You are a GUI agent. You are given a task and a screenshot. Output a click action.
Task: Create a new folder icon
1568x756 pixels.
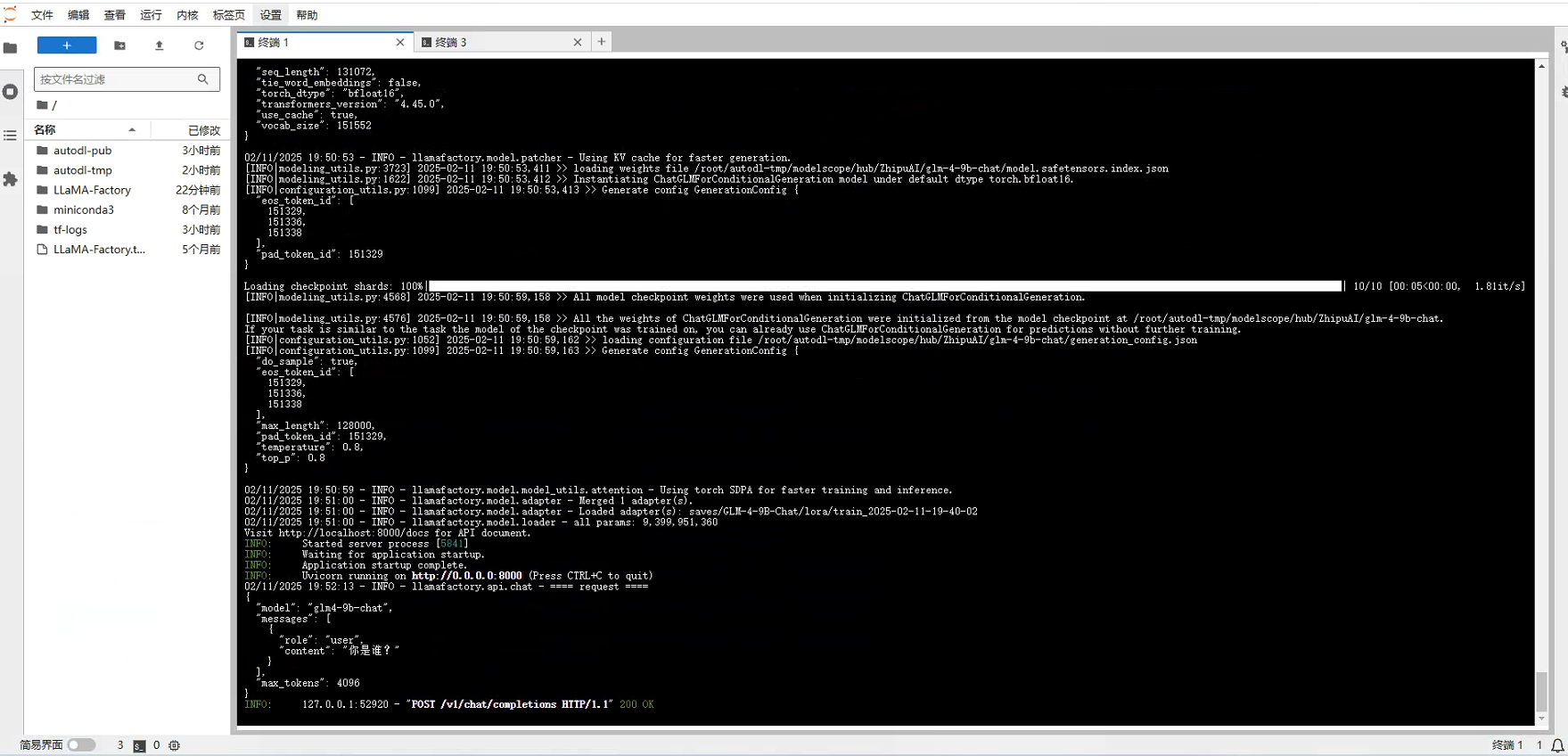pyautogui.click(x=120, y=45)
